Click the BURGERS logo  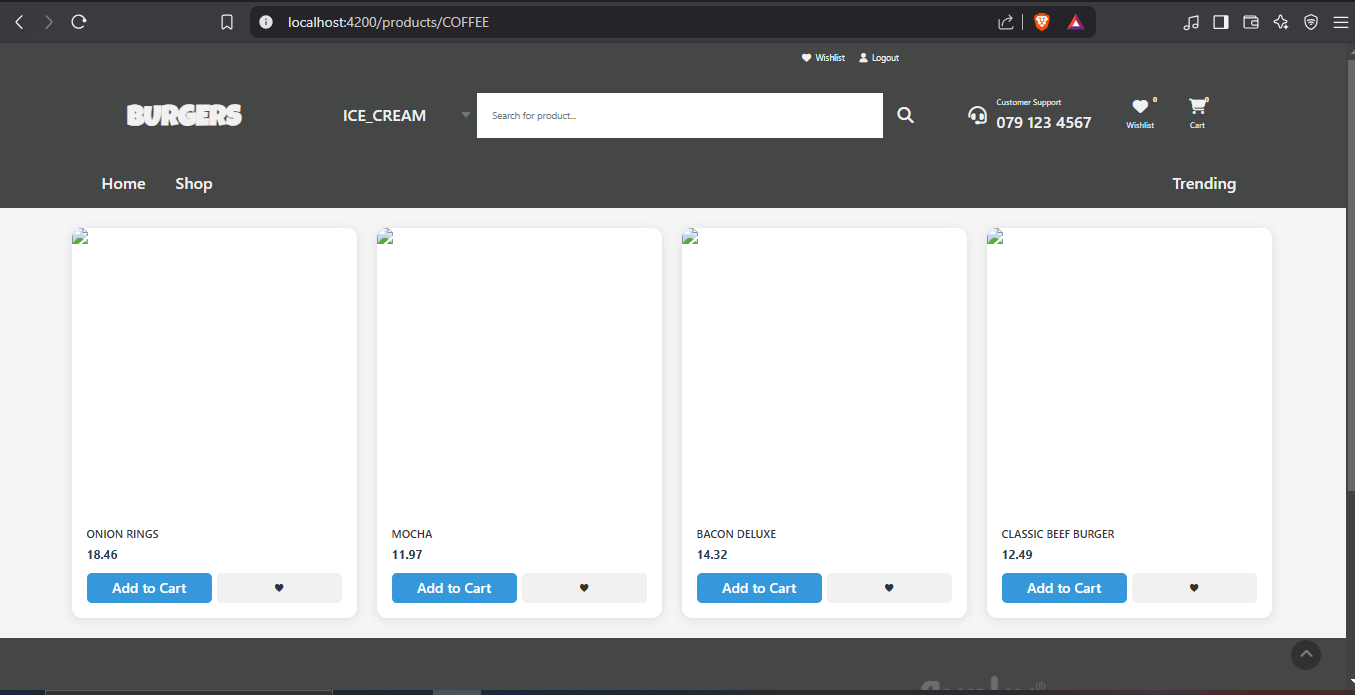point(184,115)
